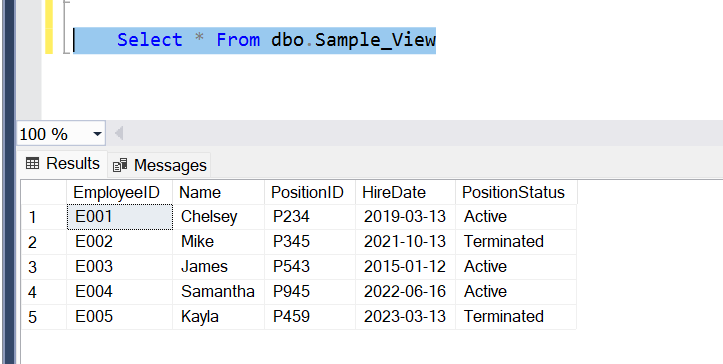Viewport: 723px width, 364px height.
Task: Click Kayla's Terminated status cell
Action: click(x=516, y=316)
